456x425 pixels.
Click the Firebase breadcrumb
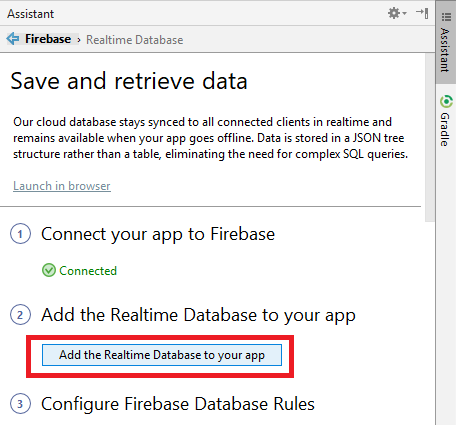tap(48, 39)
